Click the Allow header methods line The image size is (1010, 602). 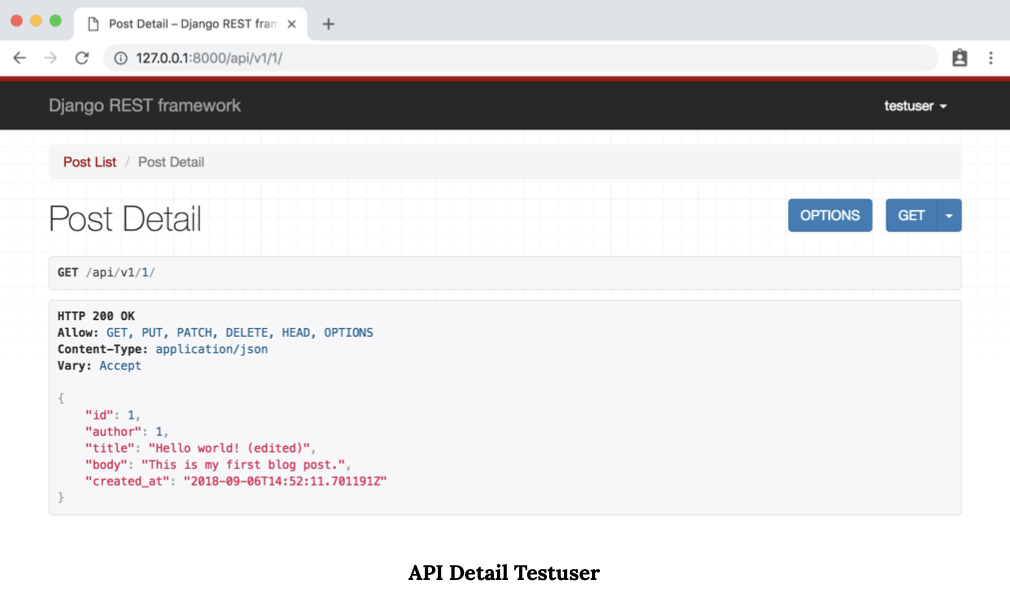215,333
